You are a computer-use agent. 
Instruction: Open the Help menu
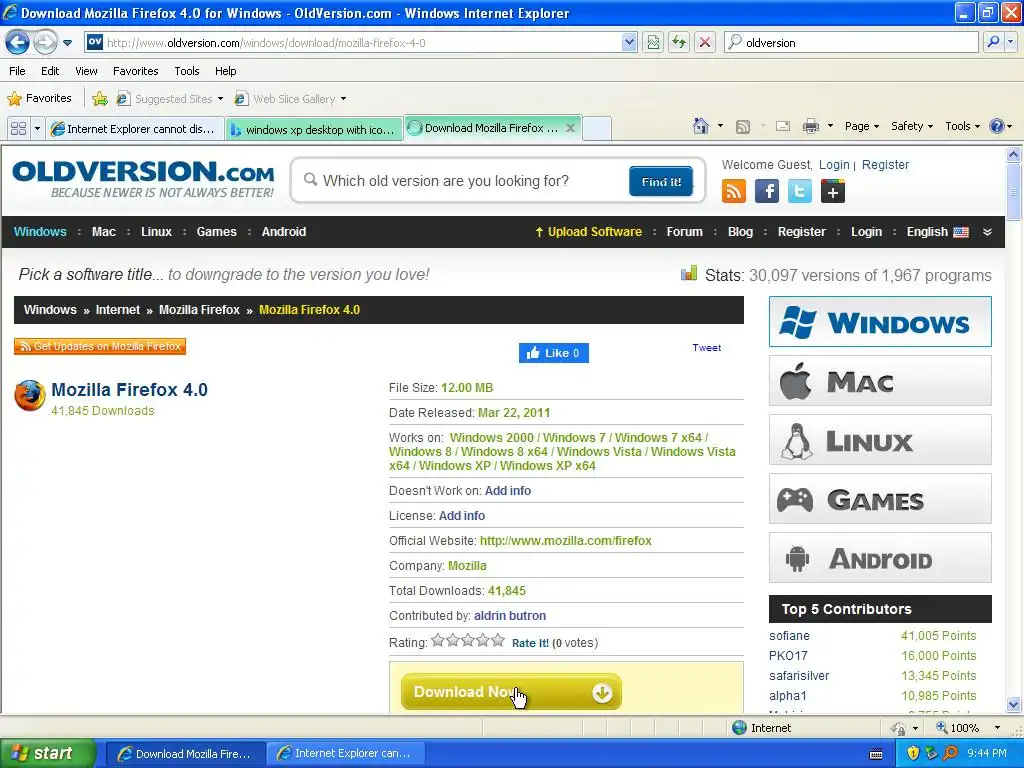226,71
